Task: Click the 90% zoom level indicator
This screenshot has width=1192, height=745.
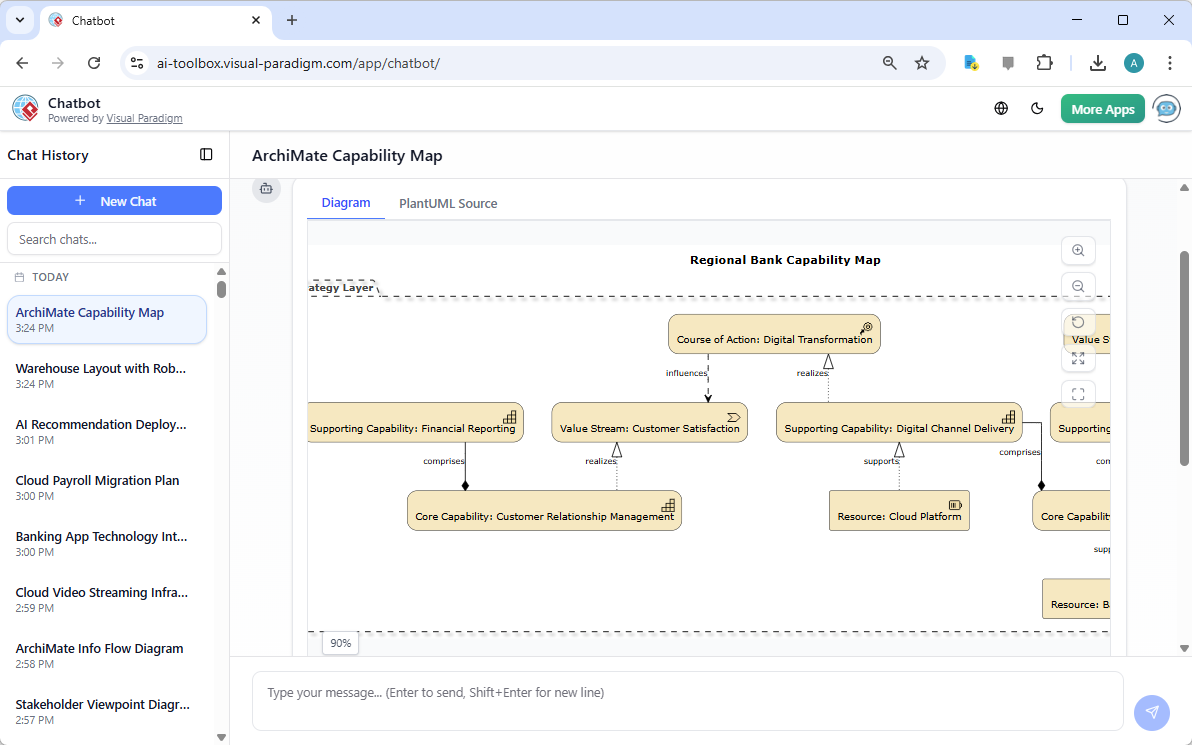Action: [340, 643]
